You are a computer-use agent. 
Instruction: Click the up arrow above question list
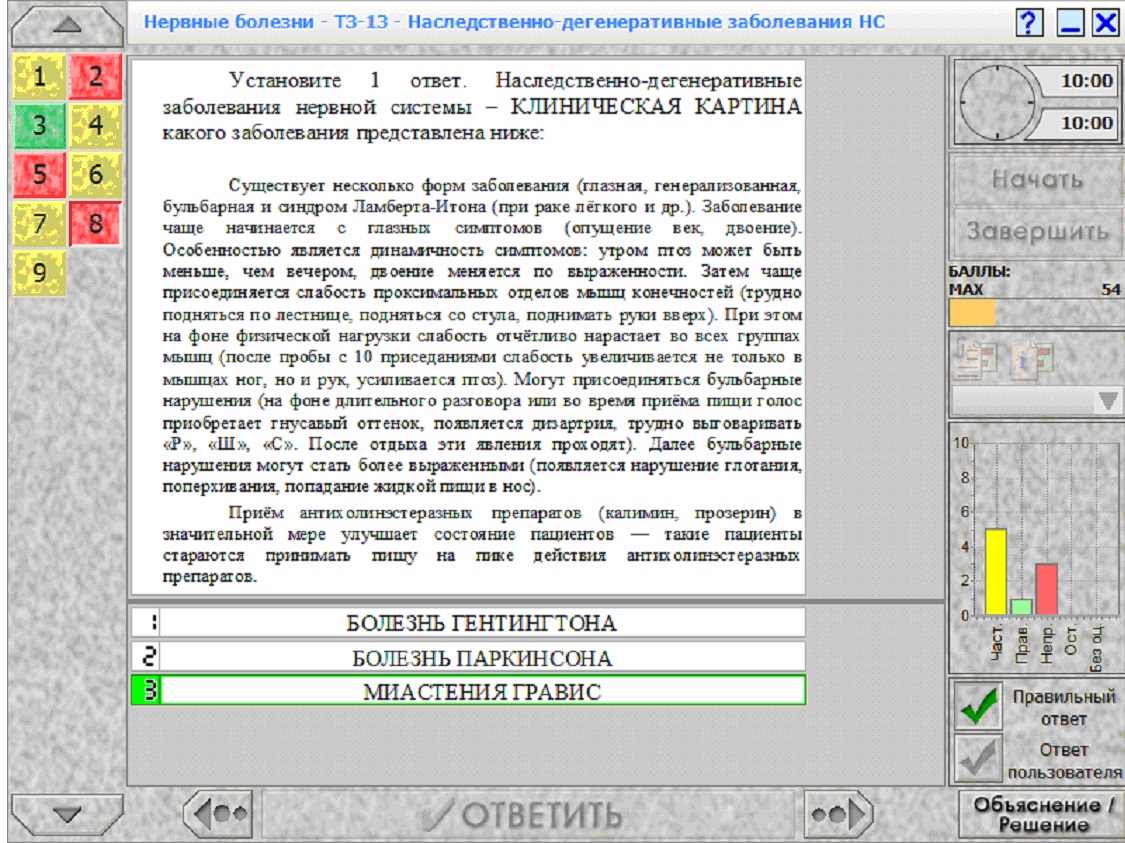click(67, 25)
